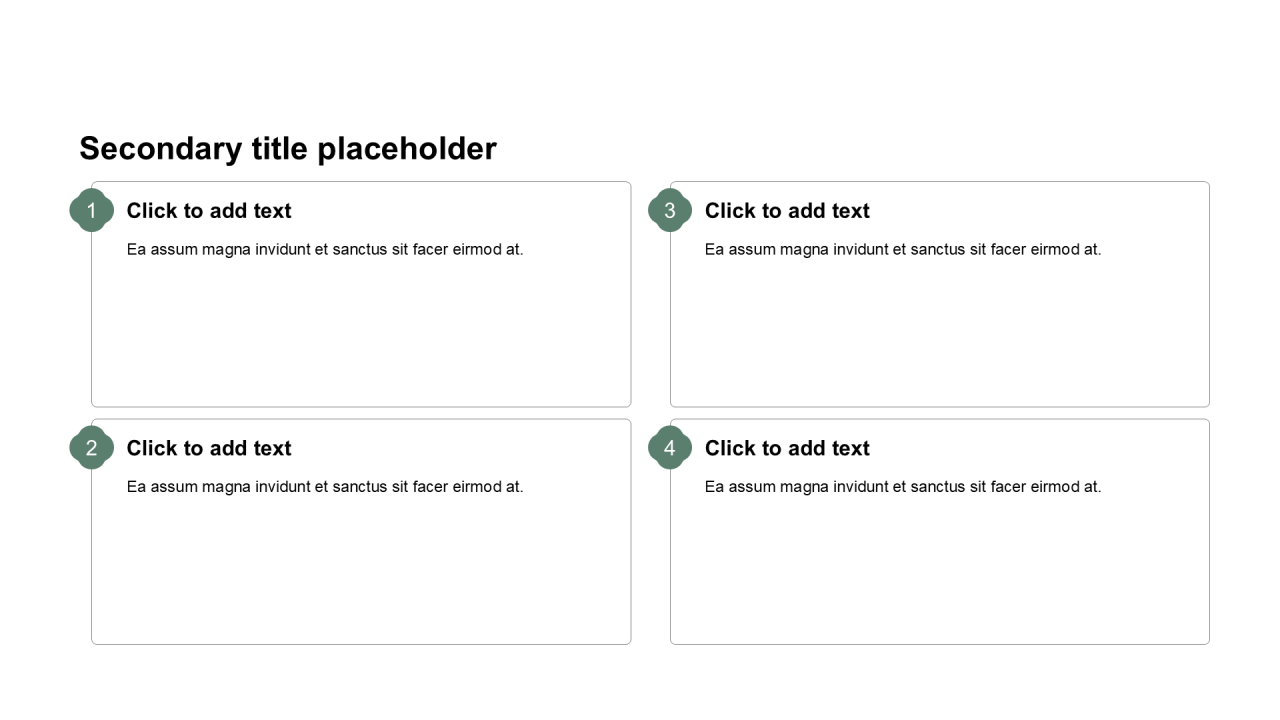The width and height of the screenshot is (1280, 720).
Task: Click "Click to add text" heading beside badge 1
Action: click(209, 211)
